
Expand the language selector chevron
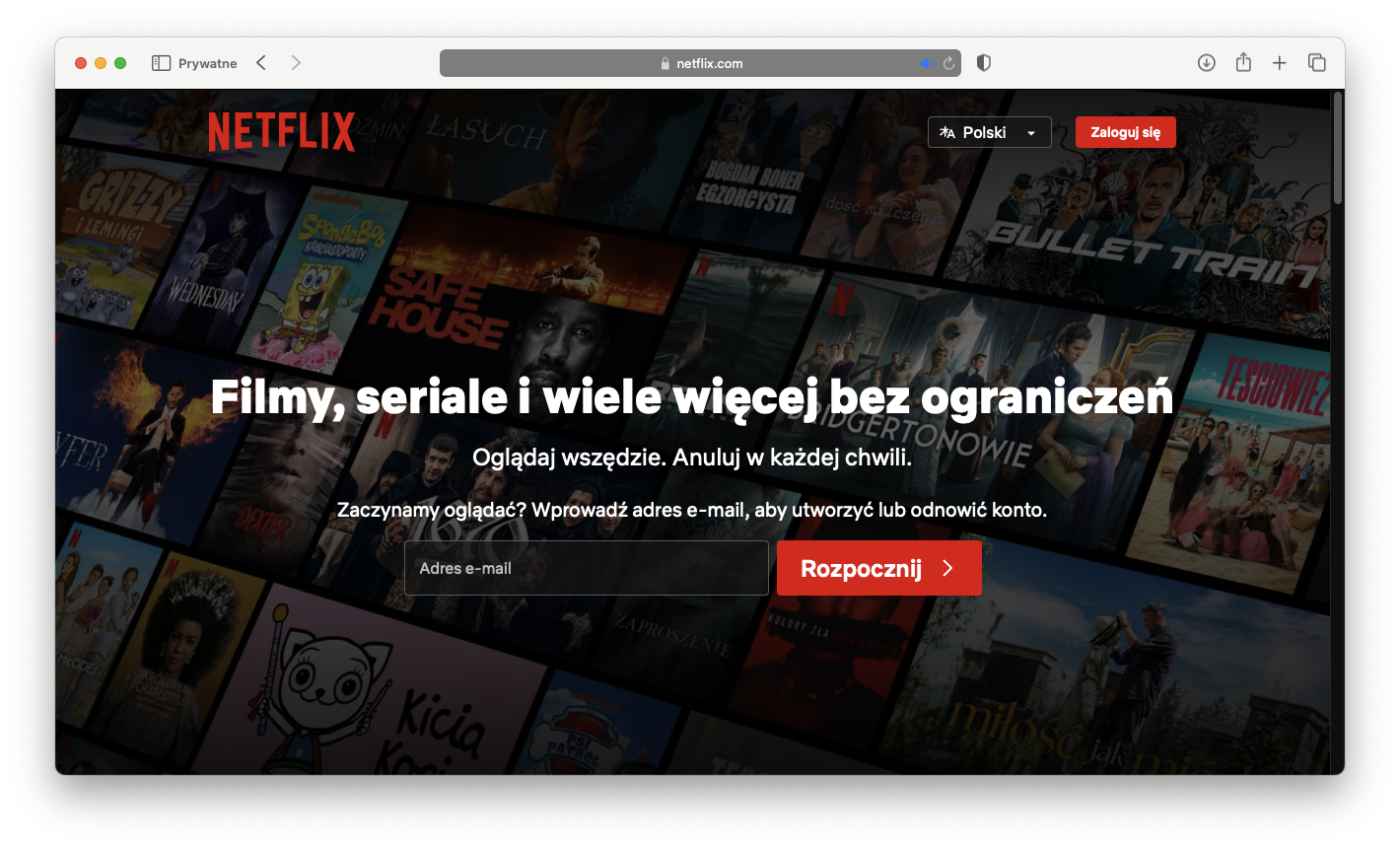point(1032,131)
